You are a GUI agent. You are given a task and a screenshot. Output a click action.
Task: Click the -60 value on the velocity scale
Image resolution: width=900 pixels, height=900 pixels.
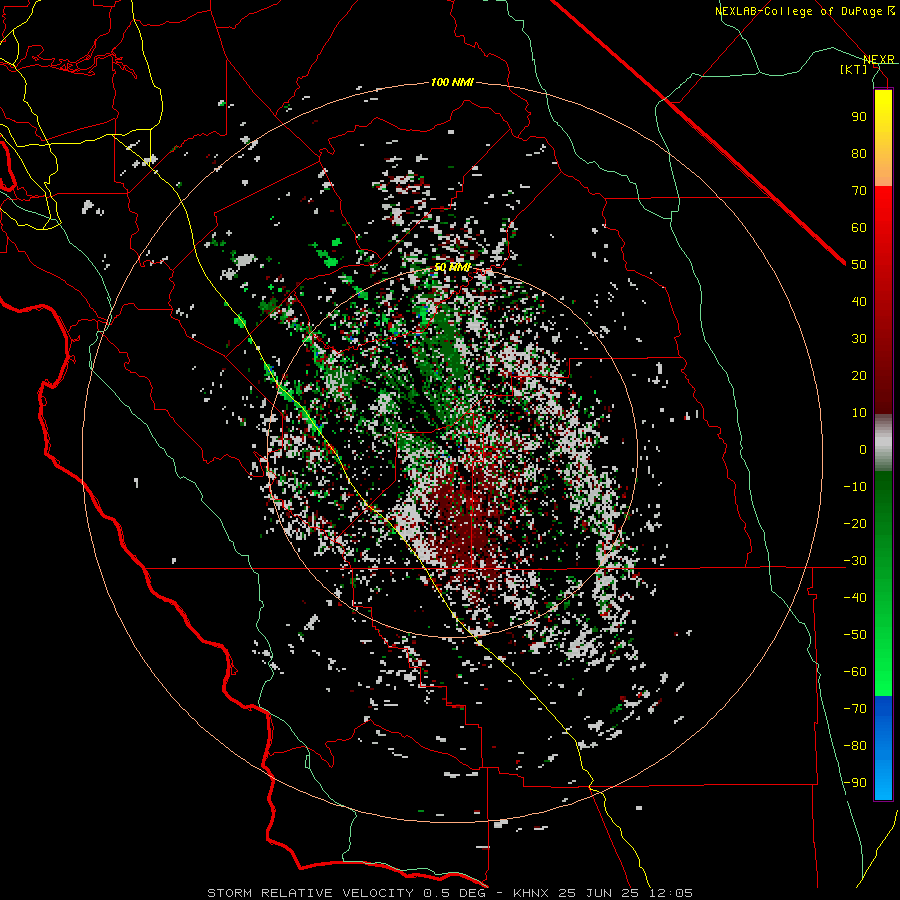click(855, 672)
